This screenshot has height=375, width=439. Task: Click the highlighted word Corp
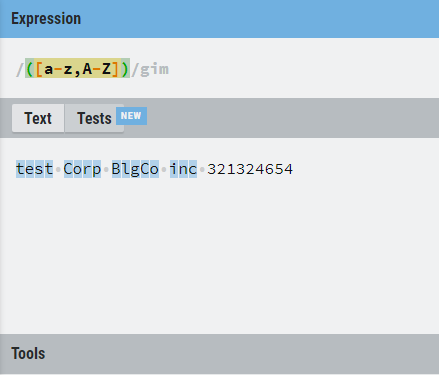pyautogui.click(x=82, y=169)
